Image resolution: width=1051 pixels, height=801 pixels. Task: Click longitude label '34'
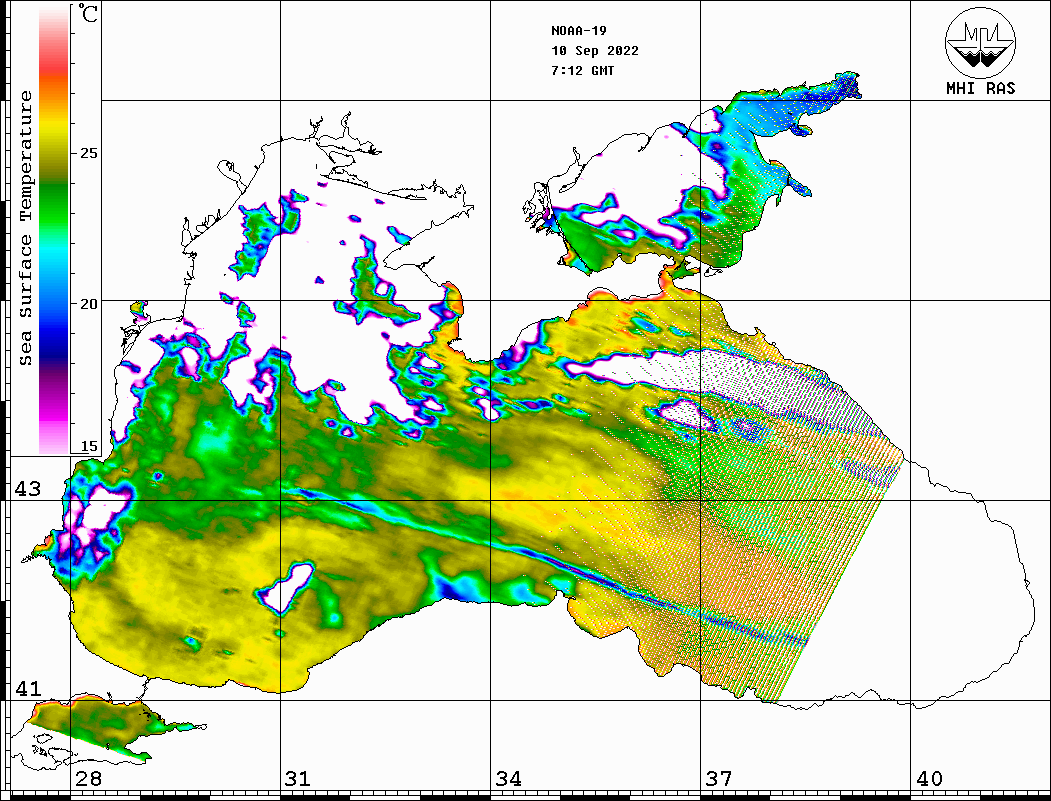click(509, 778)
